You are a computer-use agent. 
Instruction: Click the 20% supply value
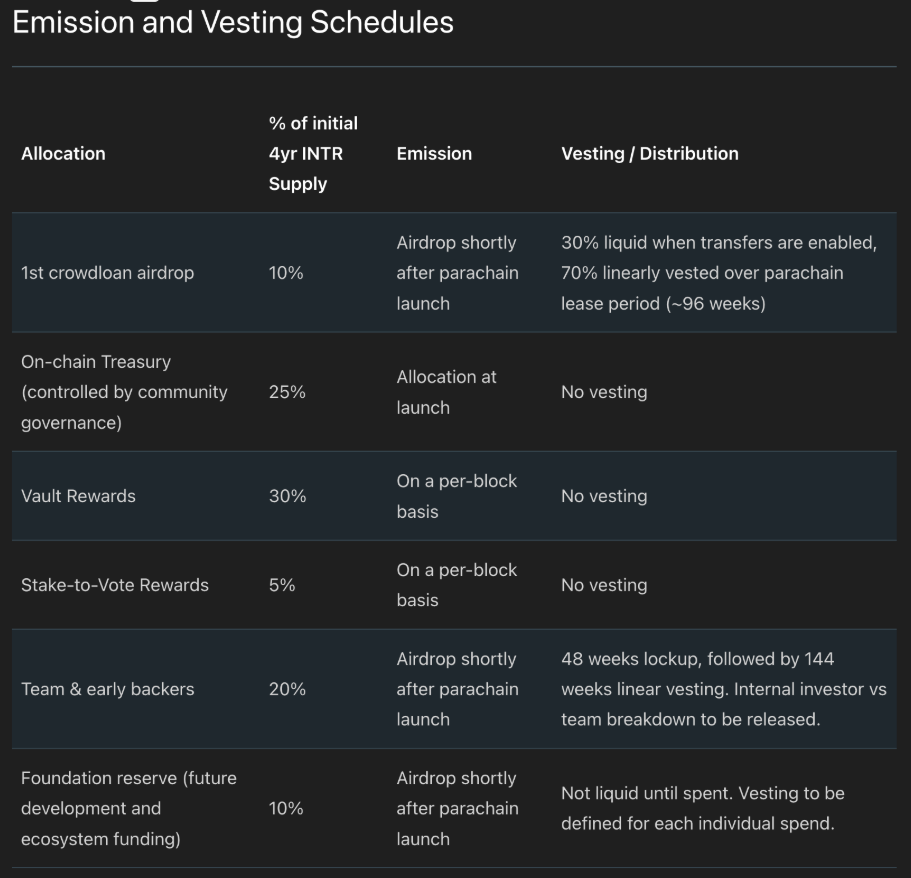click(x=287, y=689)
